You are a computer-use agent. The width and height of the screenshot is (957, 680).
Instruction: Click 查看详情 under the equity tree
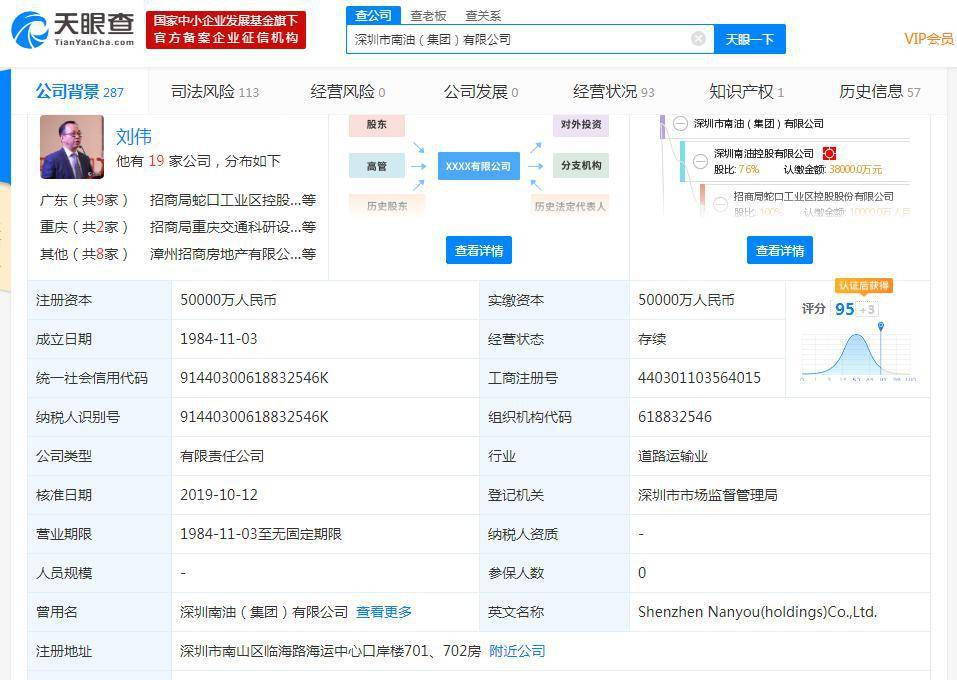tap(779, 250)
